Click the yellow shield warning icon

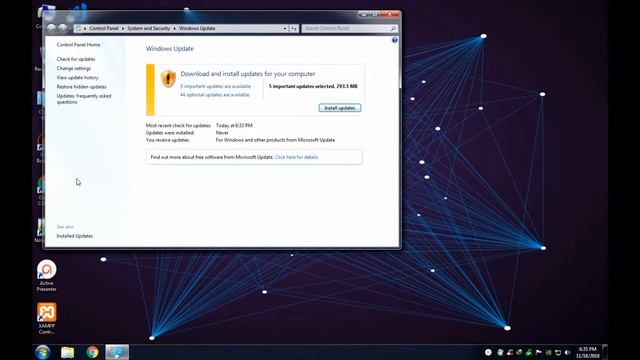(x=168, y=78)
